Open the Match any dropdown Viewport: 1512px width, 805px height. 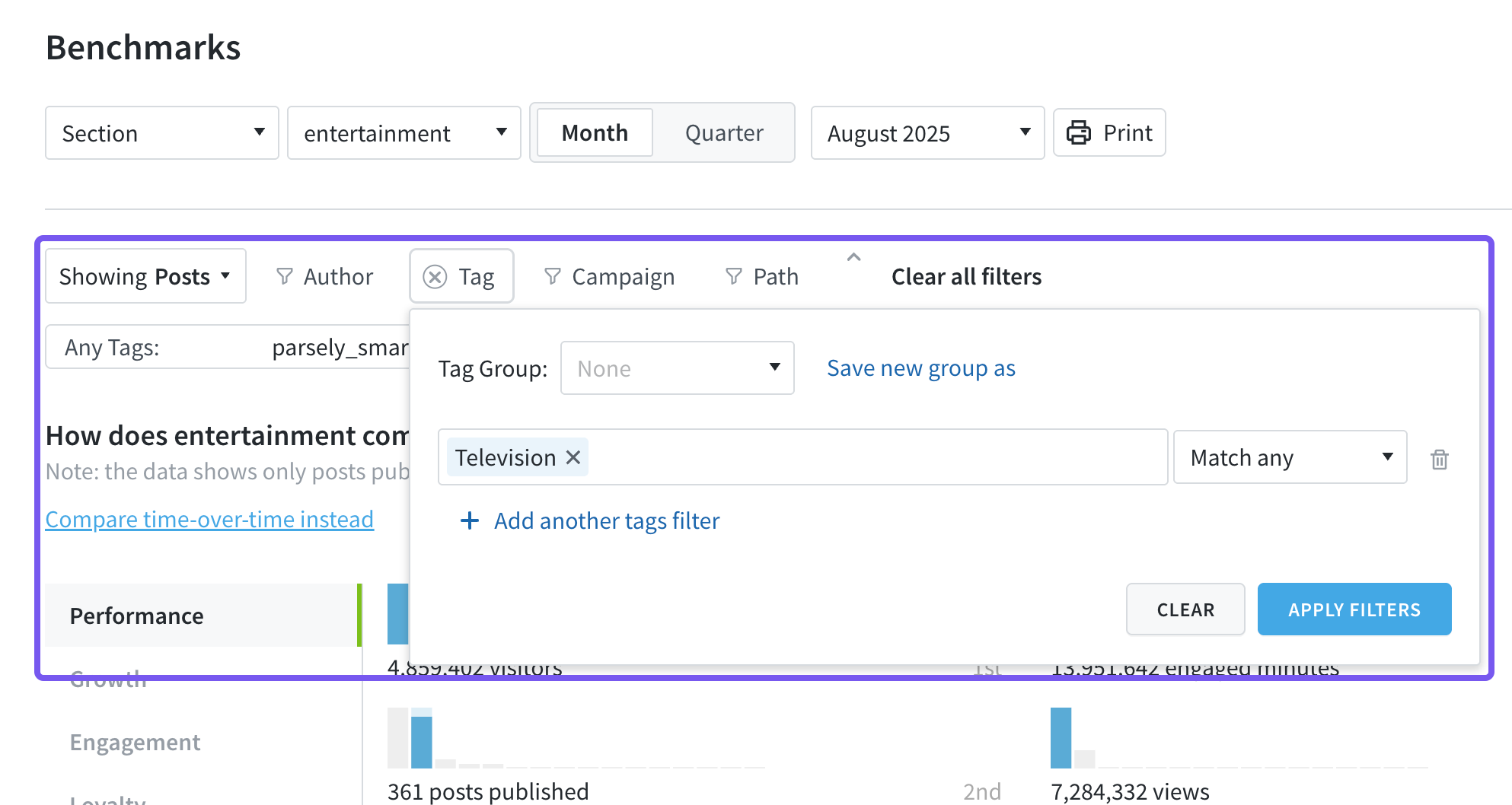[x=1290, y=457]
